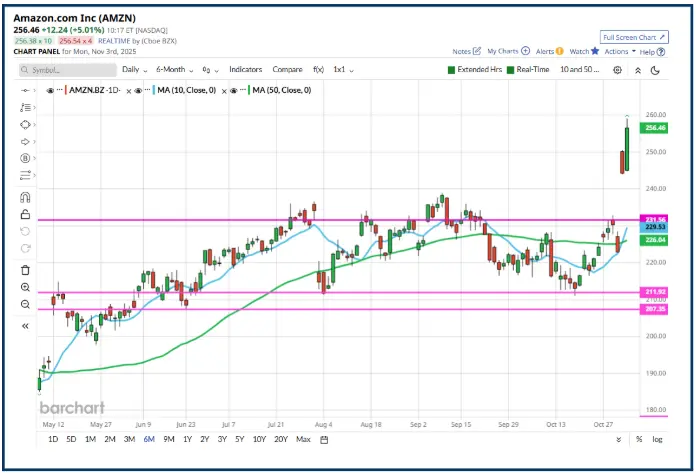696x473 pixels.
Task: Open the Actions dropdown menu
Action: pos(619,51)
